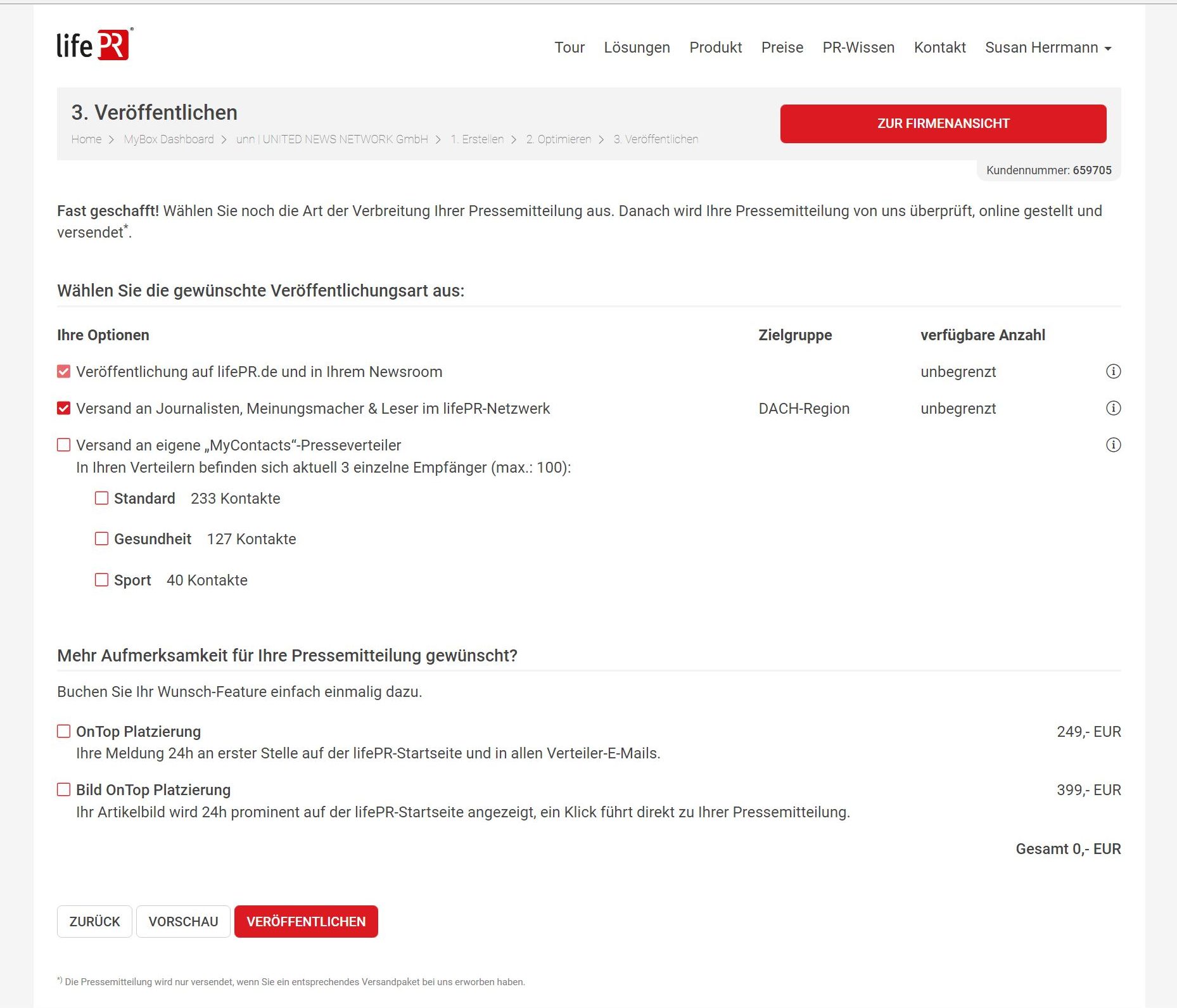This screenshot has width=1177, height=1008.
Task: Click the VORSCHAU button
Action: click(x=183, y=922)
